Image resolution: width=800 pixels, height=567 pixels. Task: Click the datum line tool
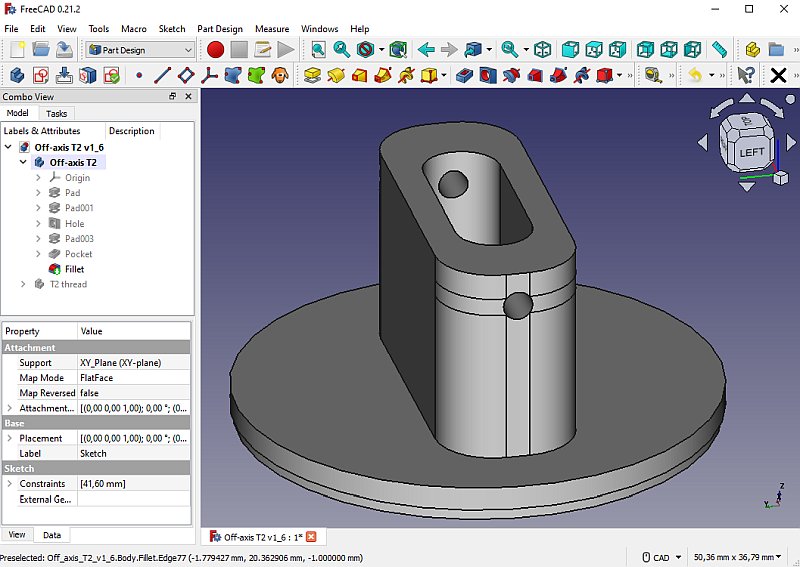pos(162,76)
